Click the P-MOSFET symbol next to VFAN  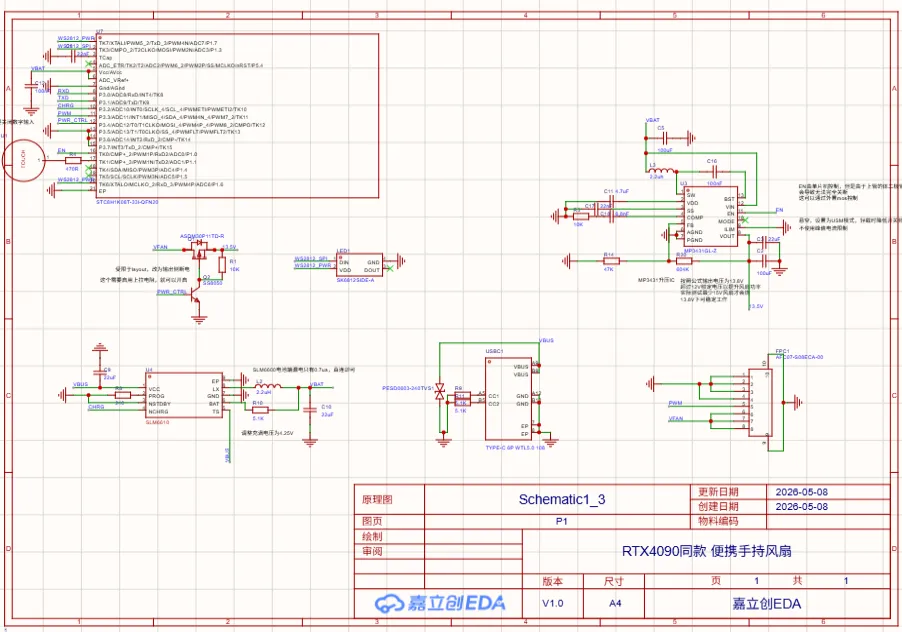[x=200, y=247]
